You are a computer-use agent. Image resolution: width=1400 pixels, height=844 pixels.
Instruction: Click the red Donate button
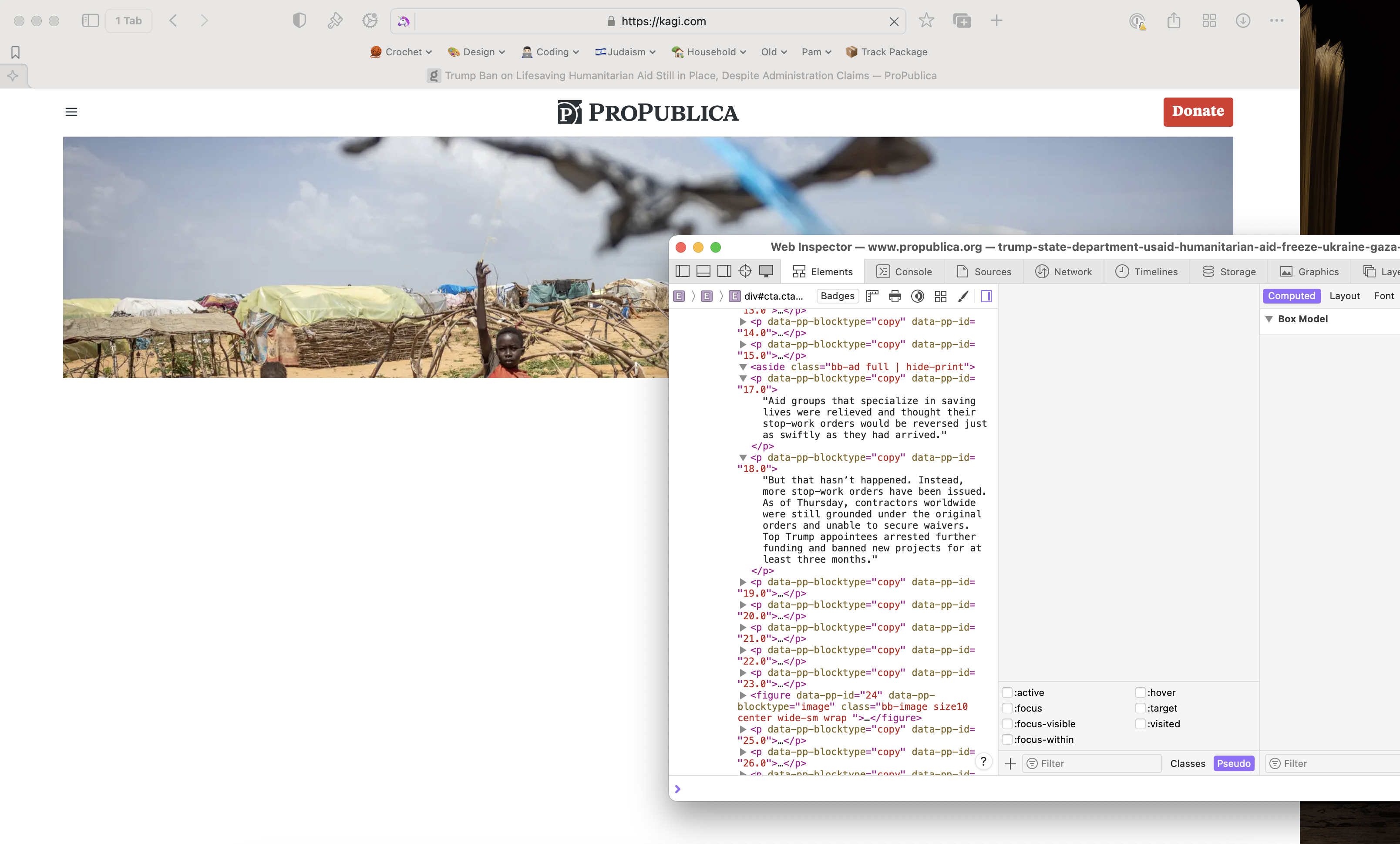coord(1197,111)
